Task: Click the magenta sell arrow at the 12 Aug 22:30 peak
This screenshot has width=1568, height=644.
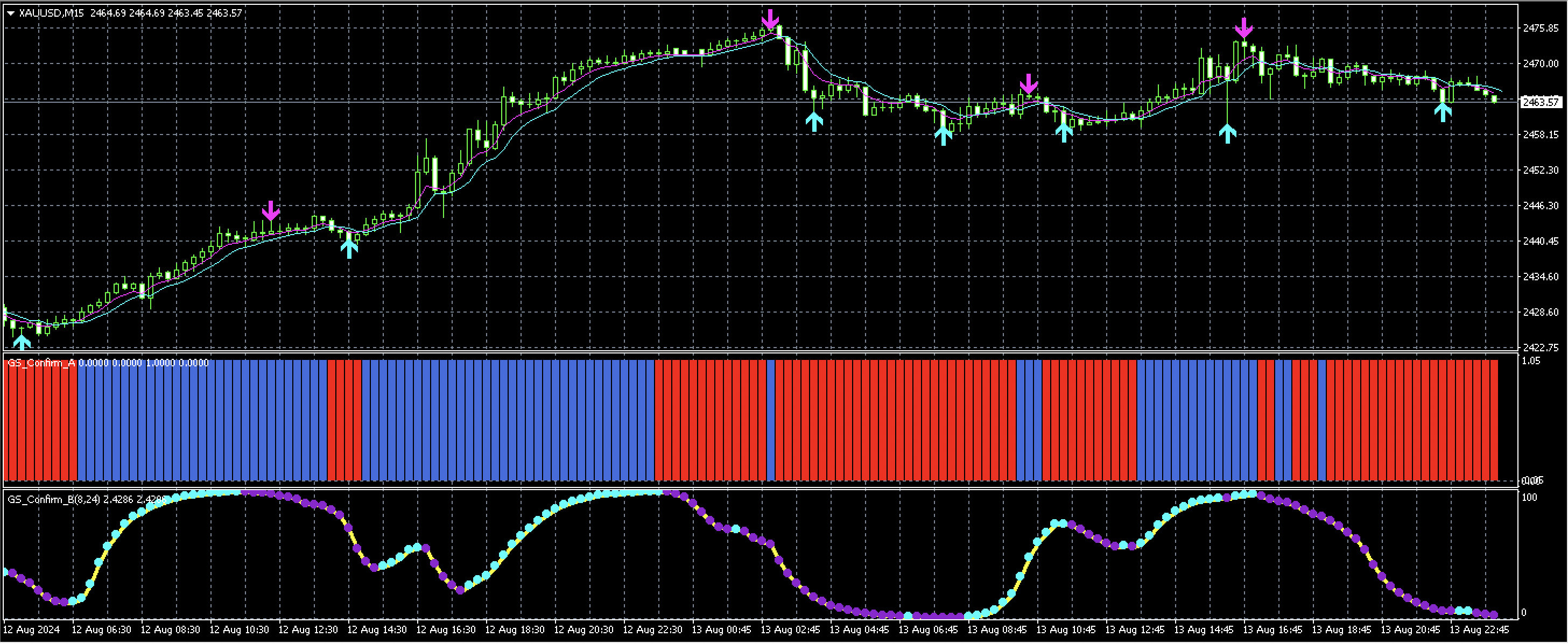Action: pyautogui.click(x=771, y=18)
